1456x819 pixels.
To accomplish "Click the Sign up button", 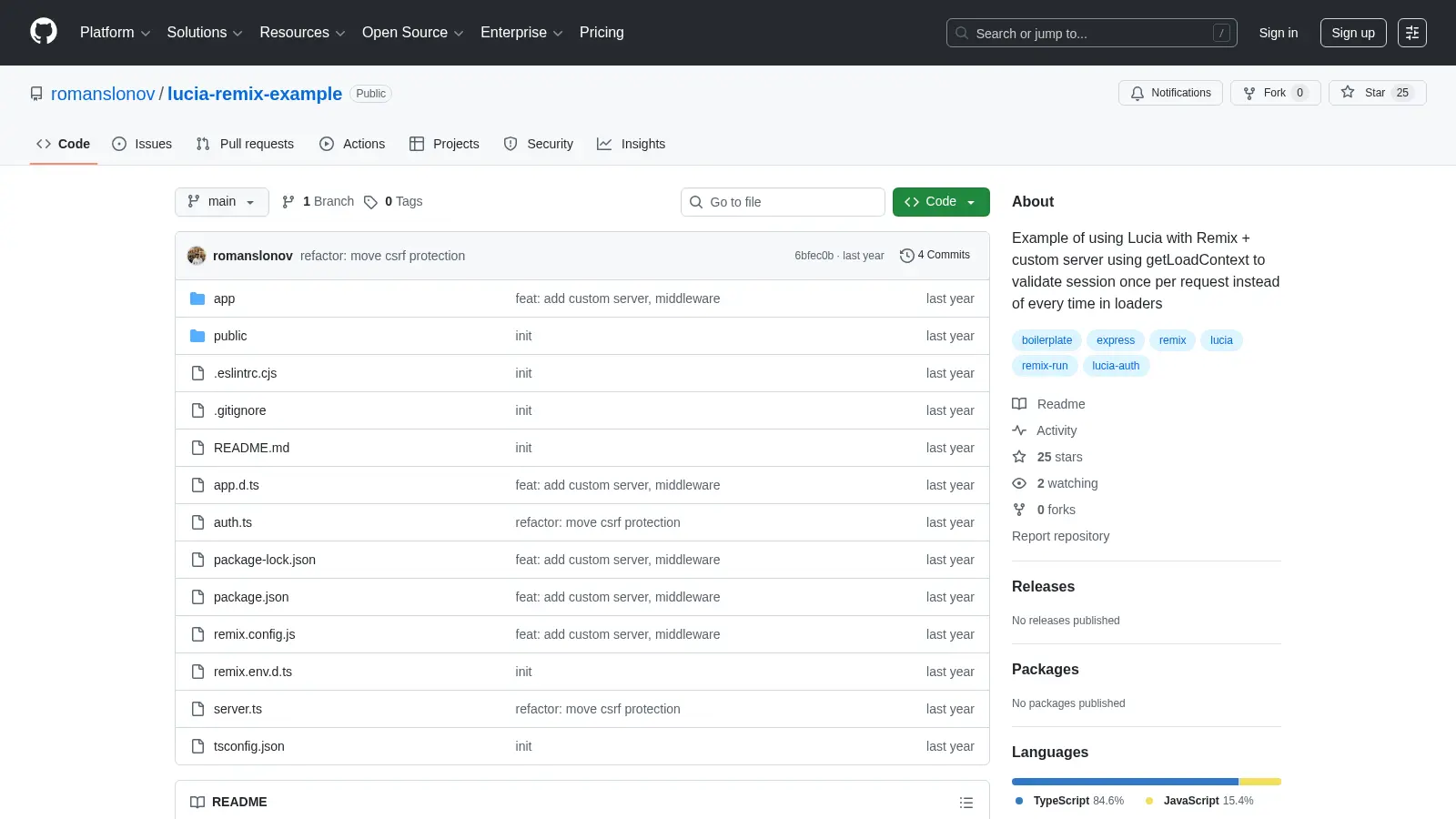I will (1353, 33).
